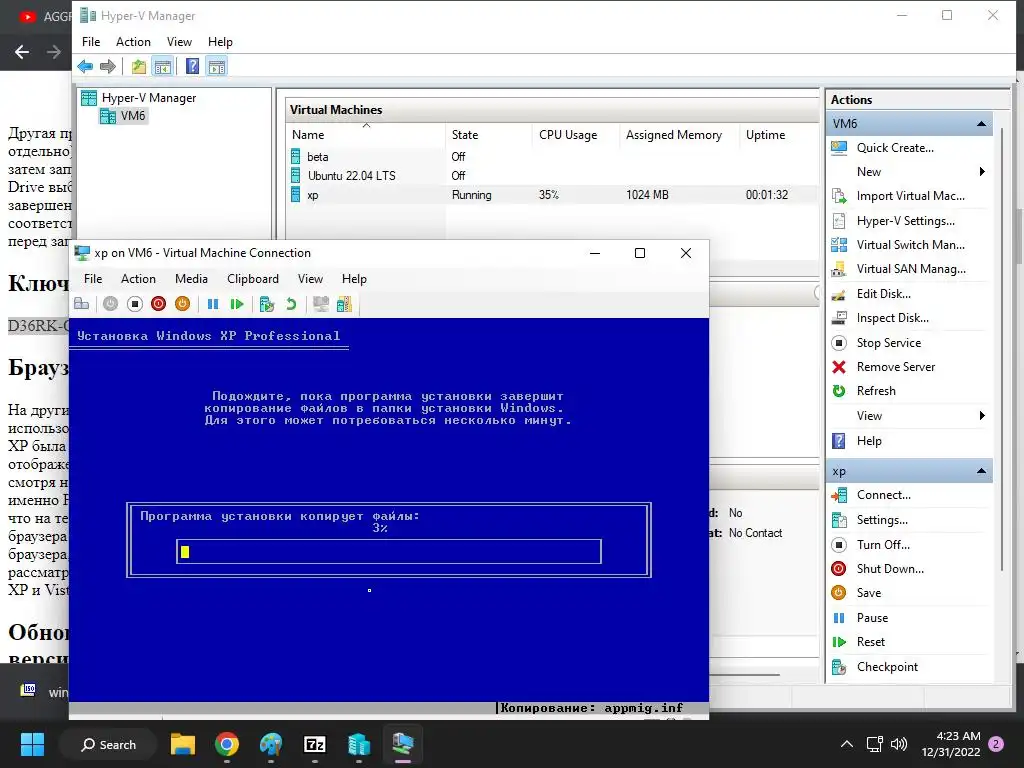The width and height of the screenshot is (1024, 768).
Task: Click the grey Start icon in VM toolbar
Action: tap(110, 304)
